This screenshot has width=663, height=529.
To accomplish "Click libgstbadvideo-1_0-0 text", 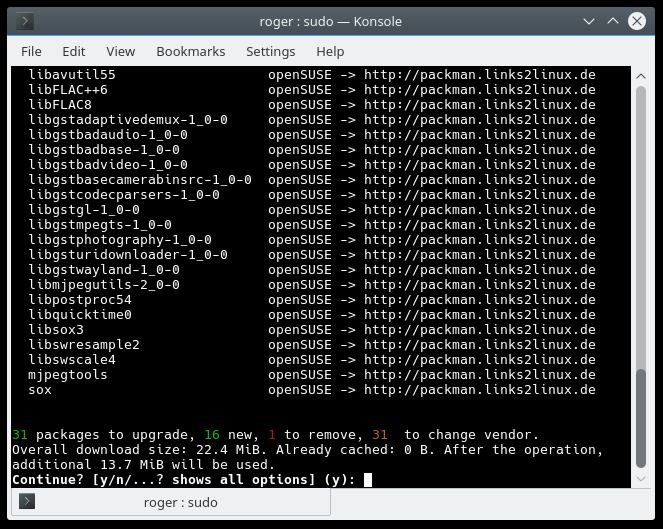I will click(108, 165).
